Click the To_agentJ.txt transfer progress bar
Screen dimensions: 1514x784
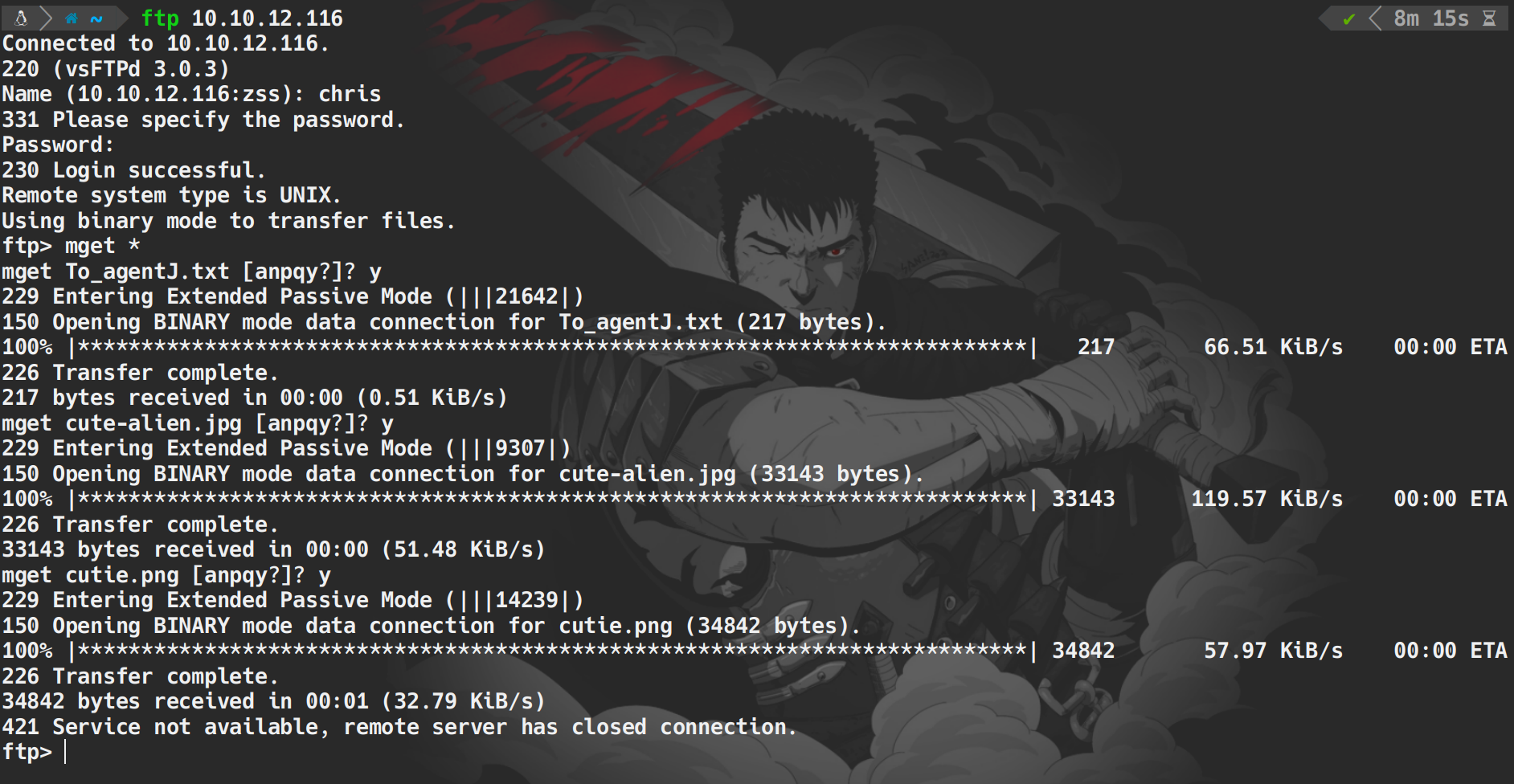552,347
